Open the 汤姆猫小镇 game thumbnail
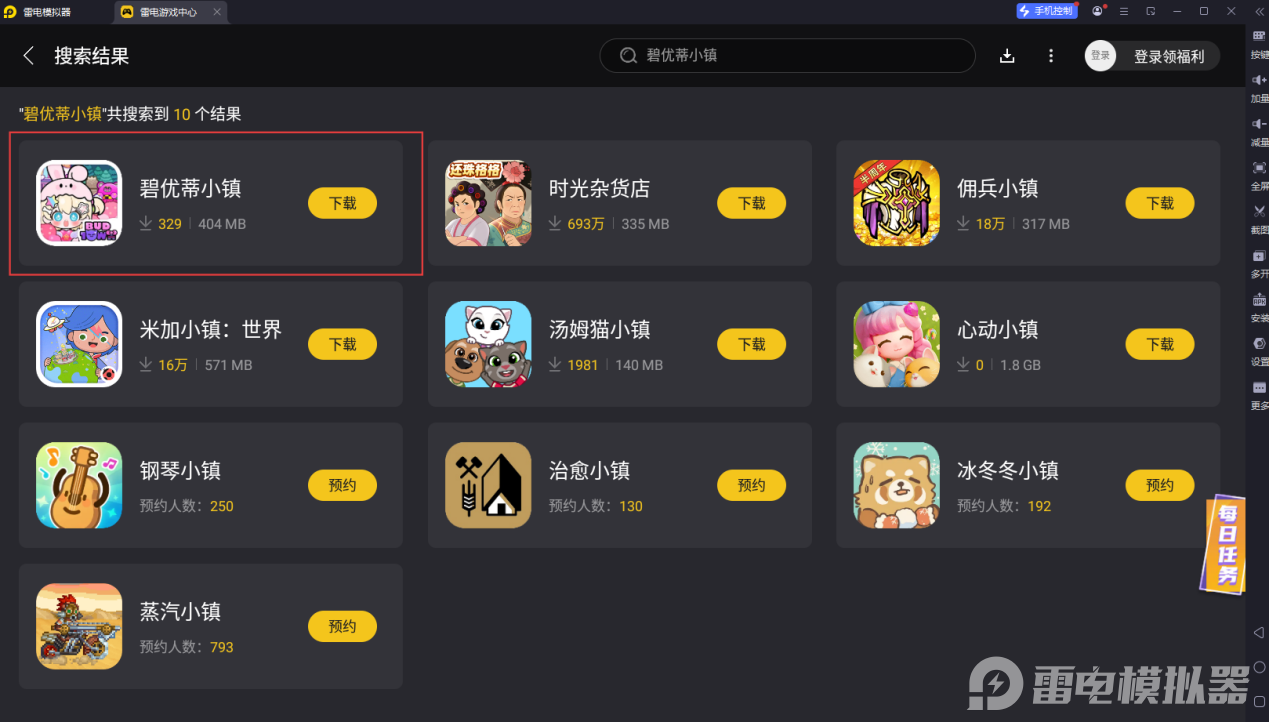This screenshot has height=722, width=1269. 488,344
